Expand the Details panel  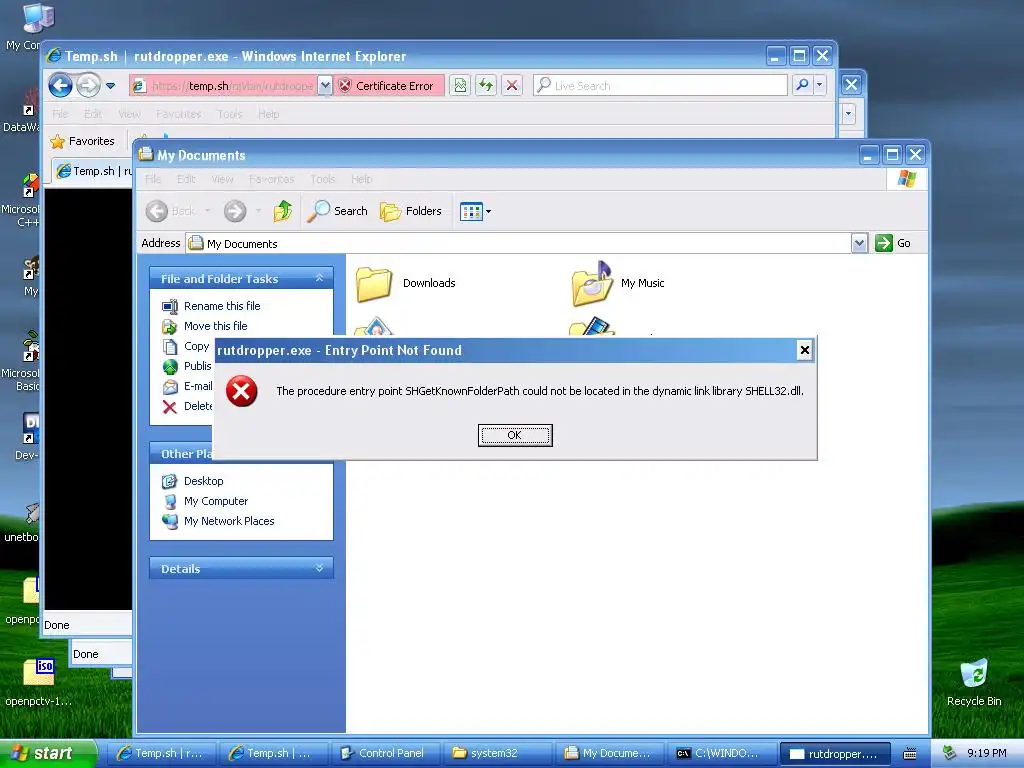pos(319,568)
